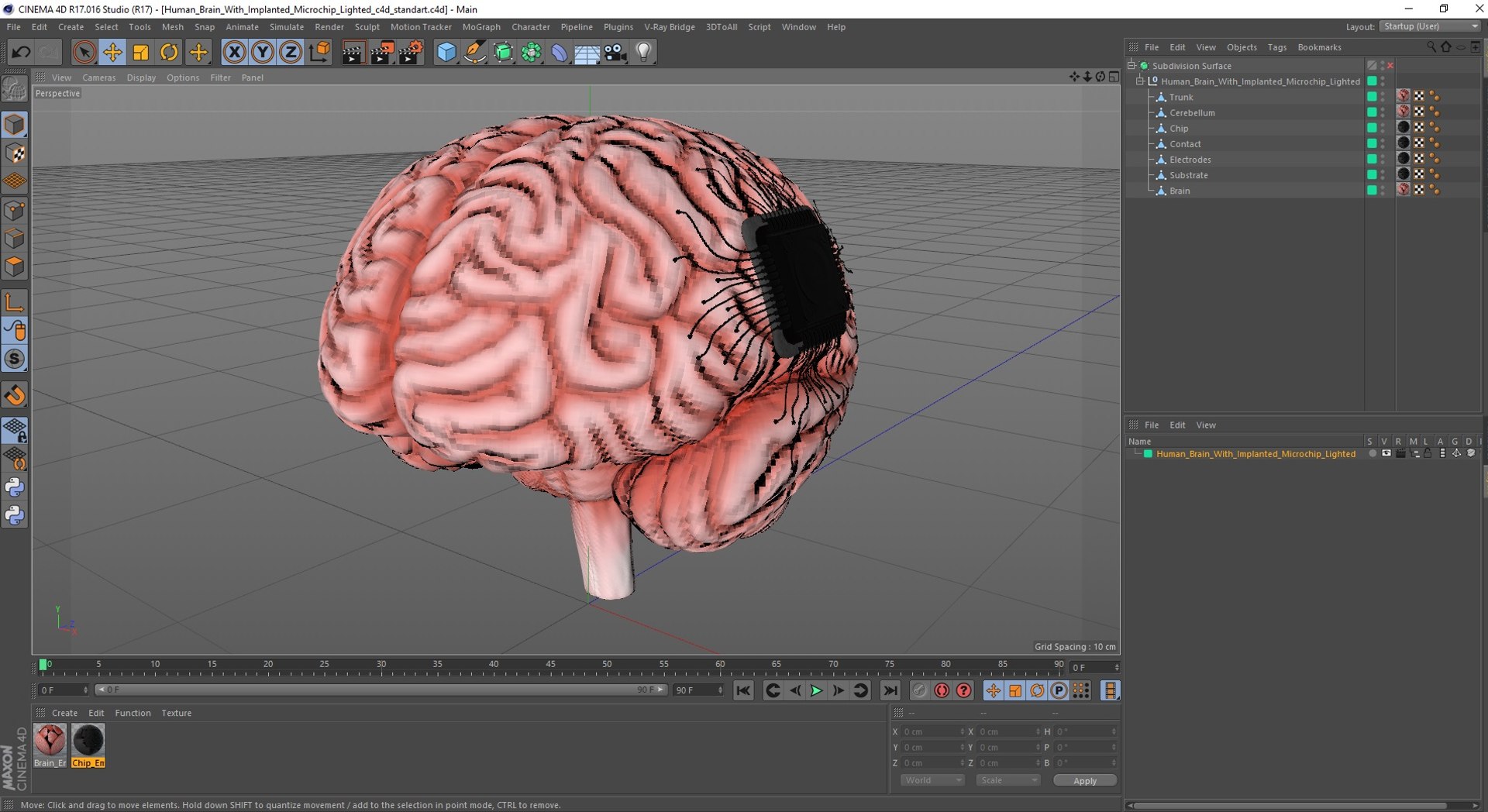
Task: Click the coordinate system icon
Action: pyautogui.click(x=319, y=52)
